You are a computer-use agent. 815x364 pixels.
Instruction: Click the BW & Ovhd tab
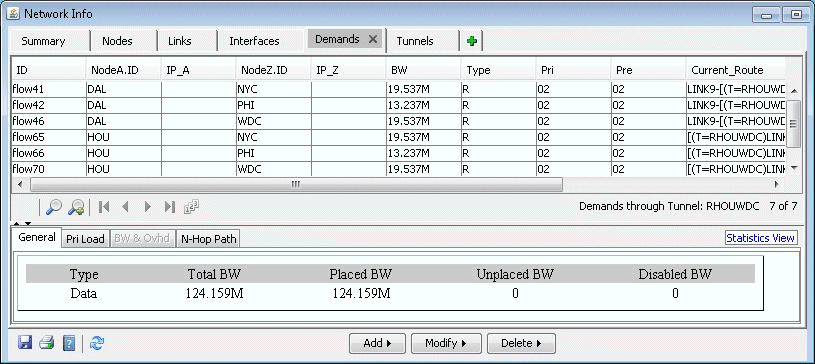pos(142,239)
